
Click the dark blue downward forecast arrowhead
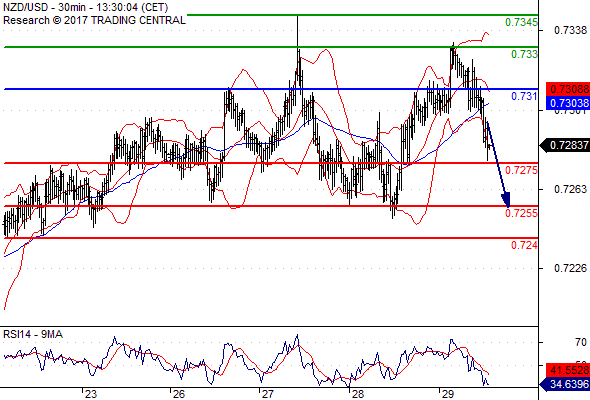coord(506,200)
